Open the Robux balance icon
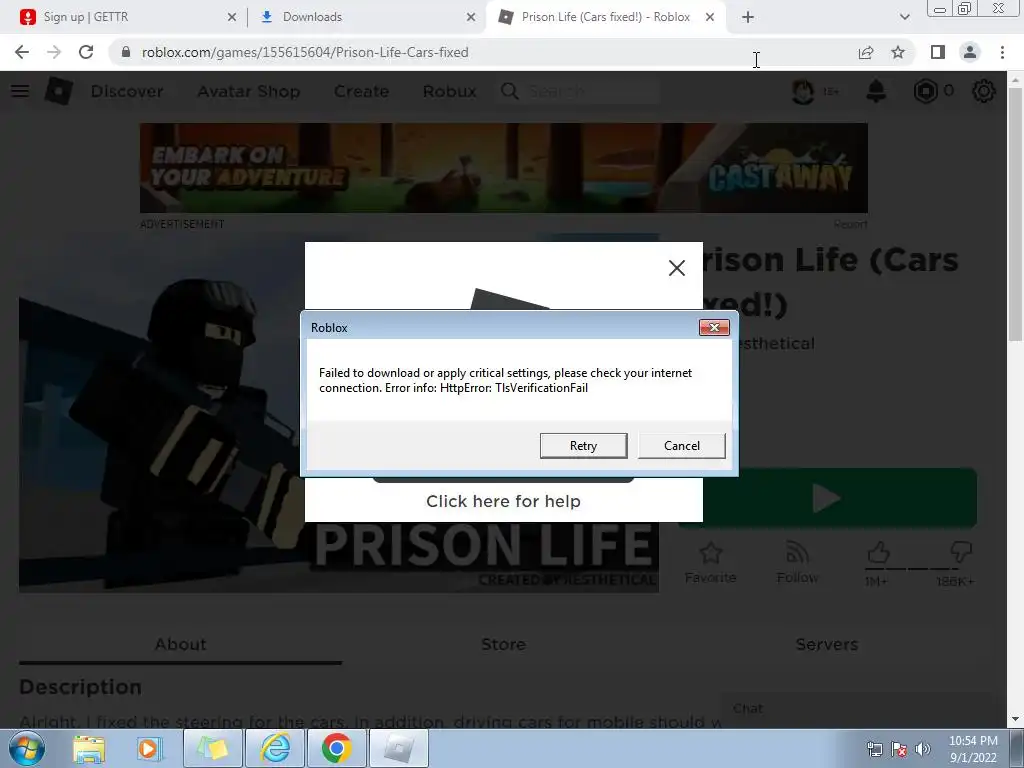Screen dimensions: 1024x768 [925, 91]
